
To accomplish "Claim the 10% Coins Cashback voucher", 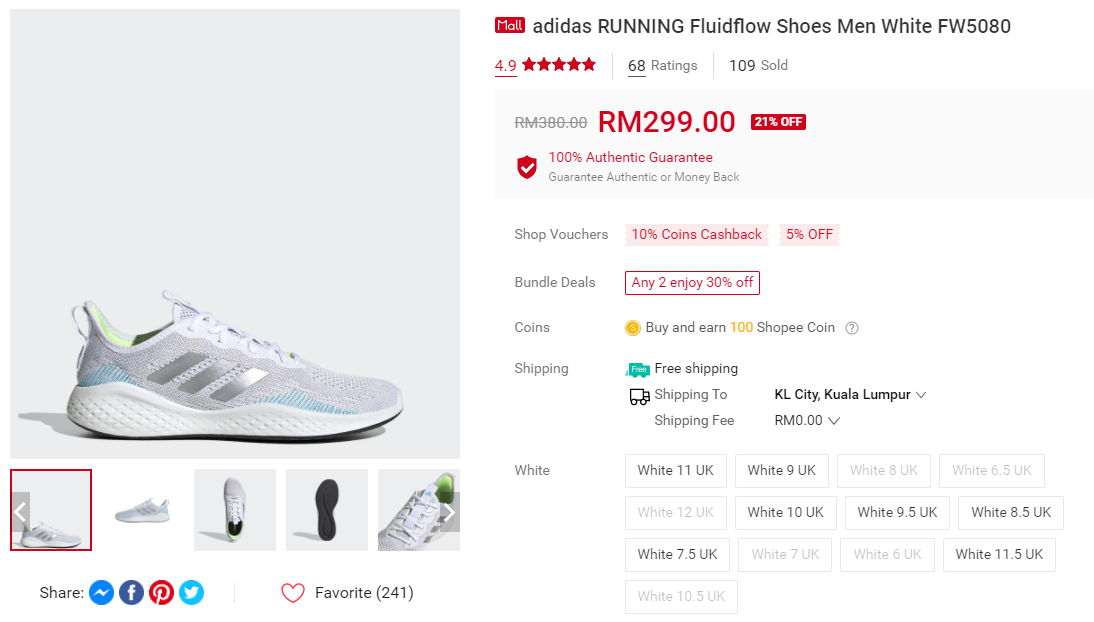I will 696,235.
